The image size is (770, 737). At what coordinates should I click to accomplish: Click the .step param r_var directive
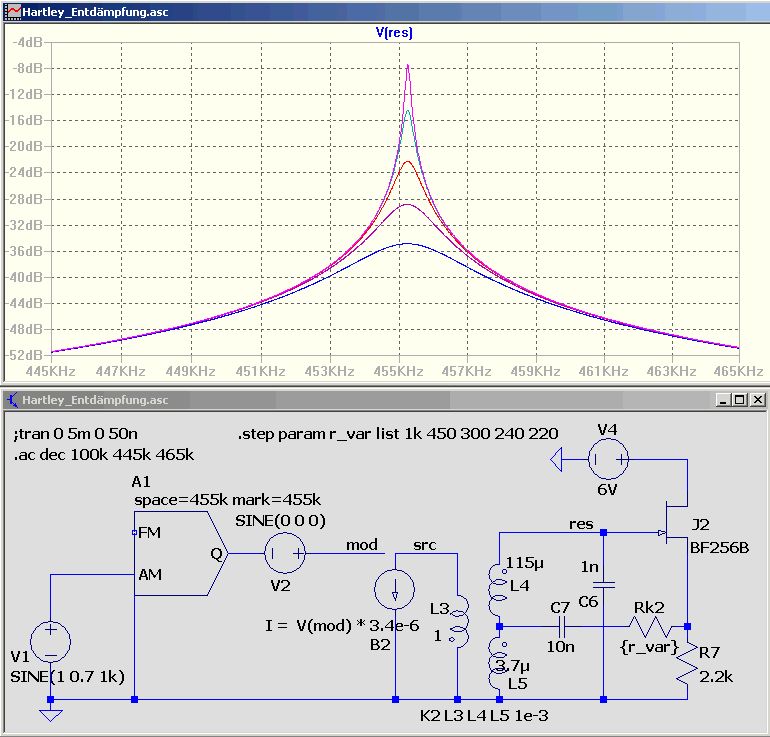[398, 434]
